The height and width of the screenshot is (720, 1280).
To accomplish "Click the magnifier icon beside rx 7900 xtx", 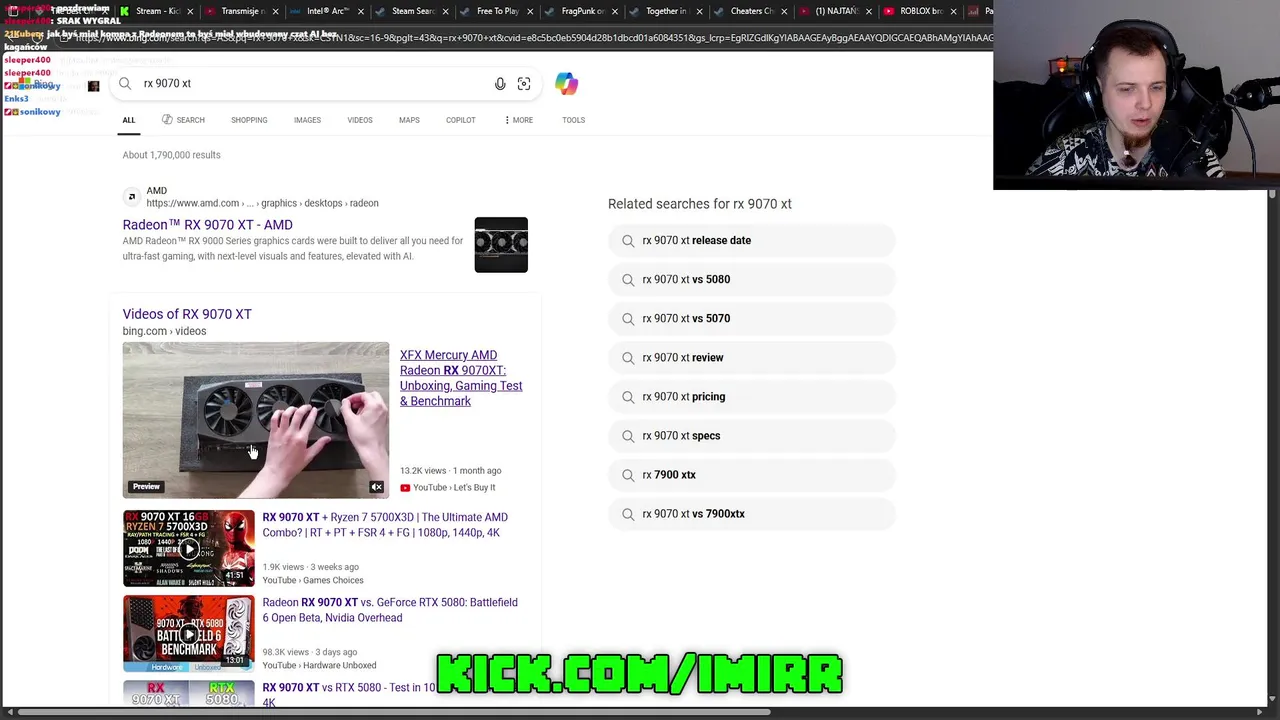I will click(628, 475).
